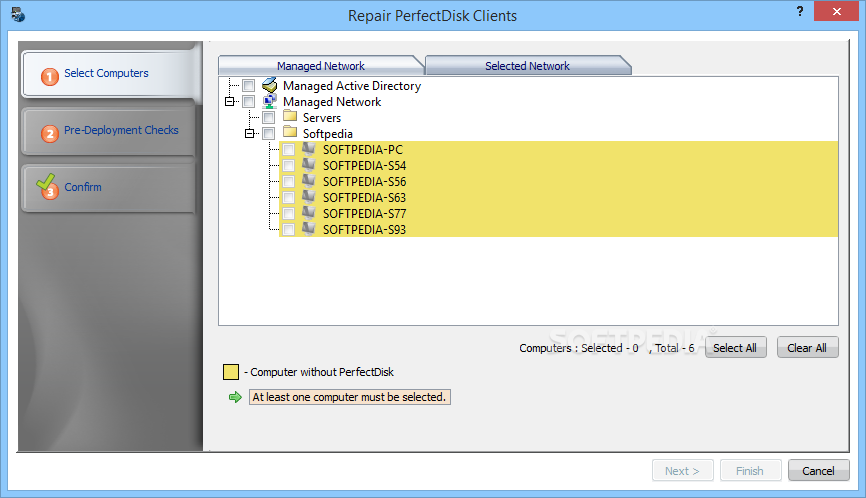The image size is (866, 498).
Task: Click the Next > button
Action: 682,470
